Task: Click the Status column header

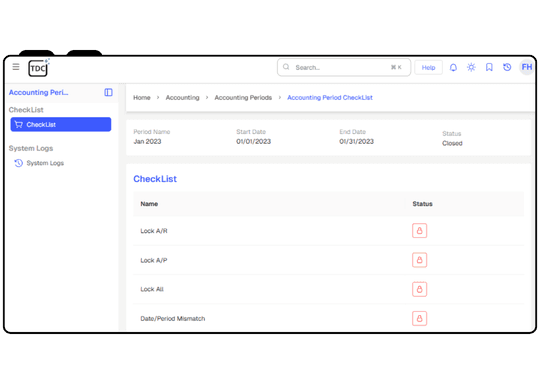Action: click(x=423, y=204)
